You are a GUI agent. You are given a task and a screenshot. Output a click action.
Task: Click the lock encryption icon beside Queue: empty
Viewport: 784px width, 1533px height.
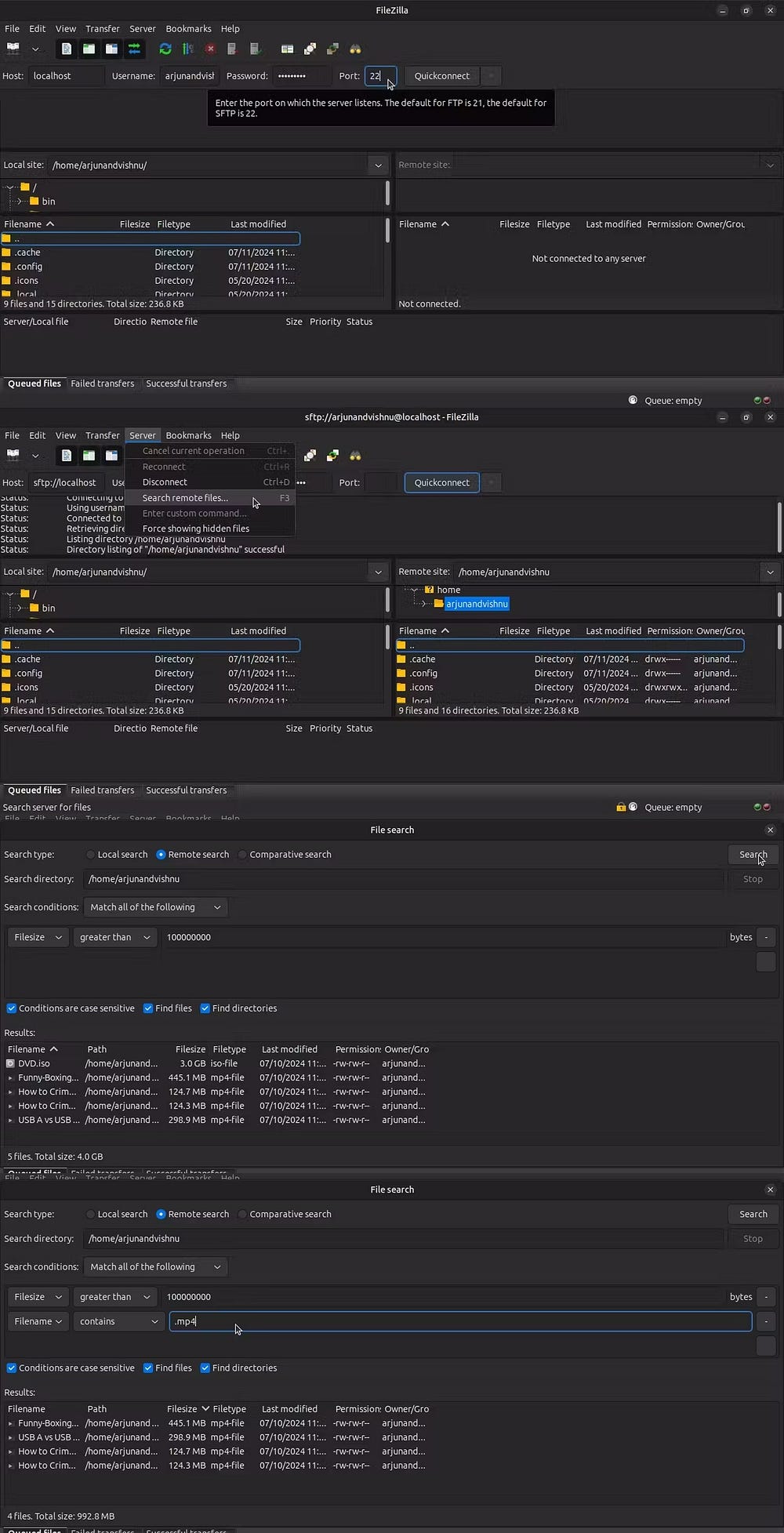coord(621,807)
